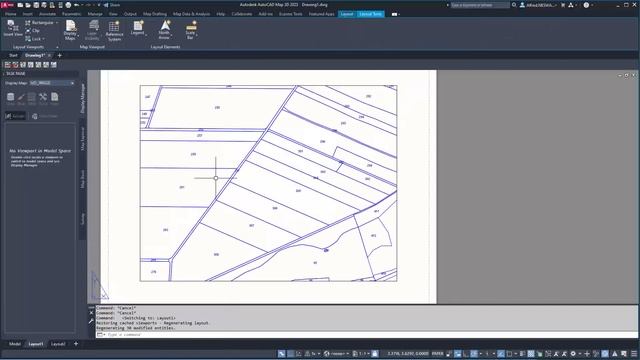Image resolution: width=640 pixels, height=360 pixels.
Task: Switch to the Layout Tools ribbon tab
Action: pos(371,14)
